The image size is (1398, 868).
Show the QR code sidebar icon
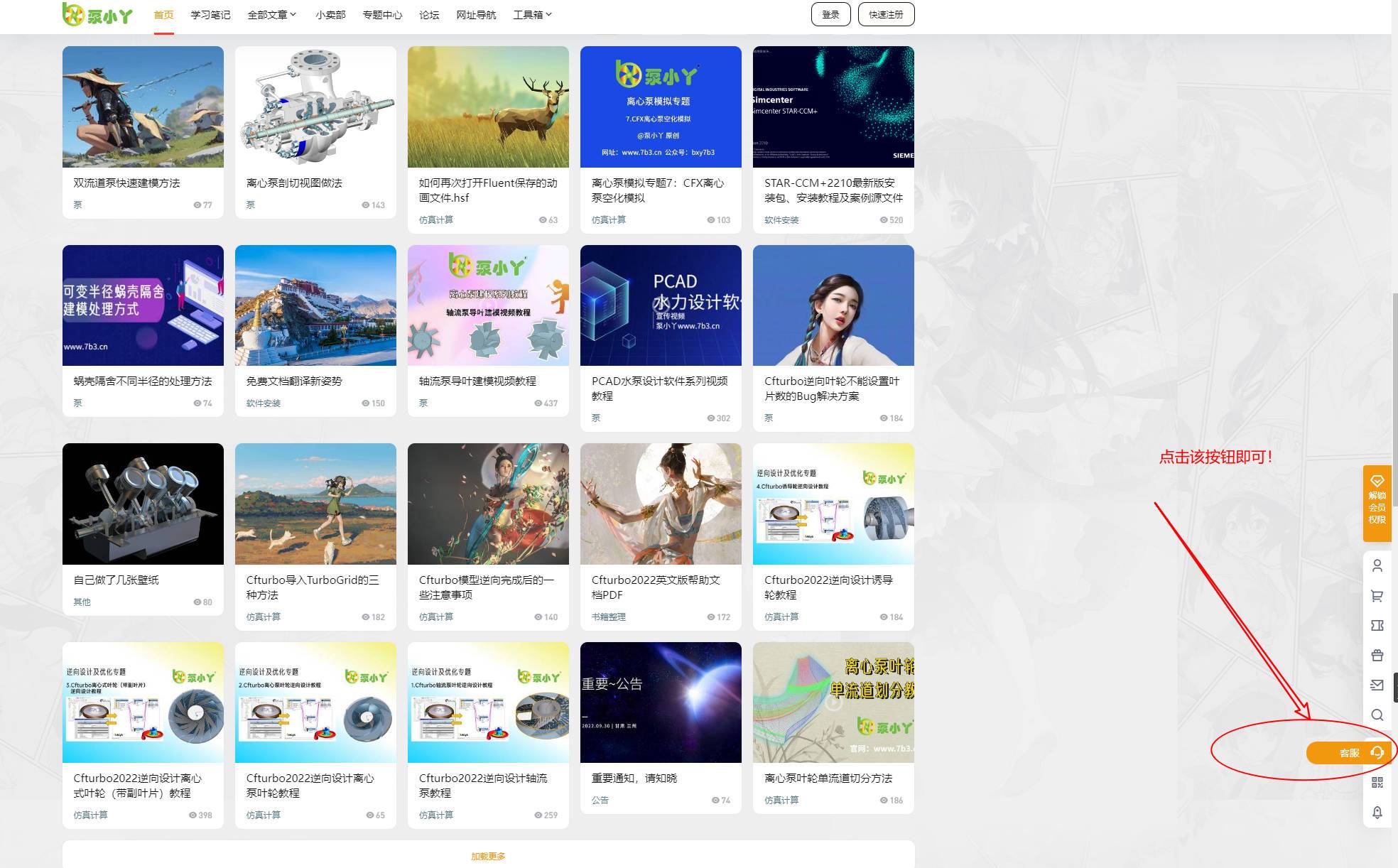click(1377, 783)
